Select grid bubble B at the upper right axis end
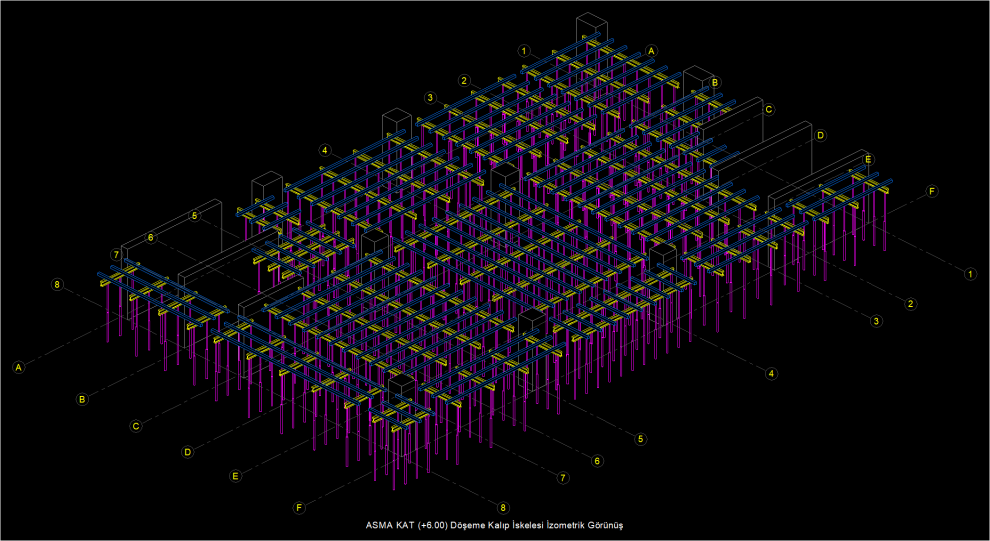Screen dimensions: 990x541 click(x=714, y=82)
